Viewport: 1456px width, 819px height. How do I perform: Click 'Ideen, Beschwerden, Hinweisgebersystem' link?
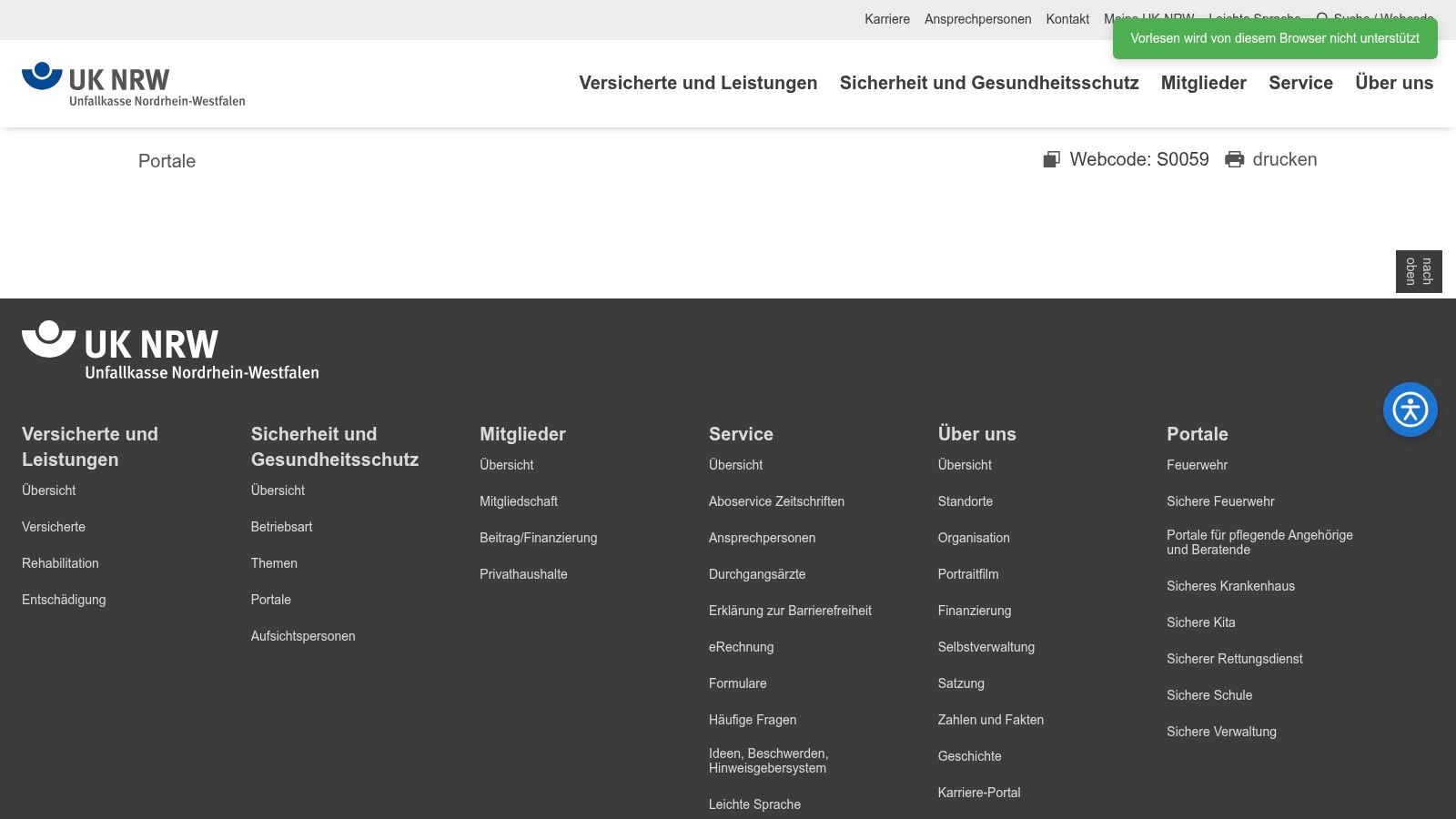click(x=768, y=761)
